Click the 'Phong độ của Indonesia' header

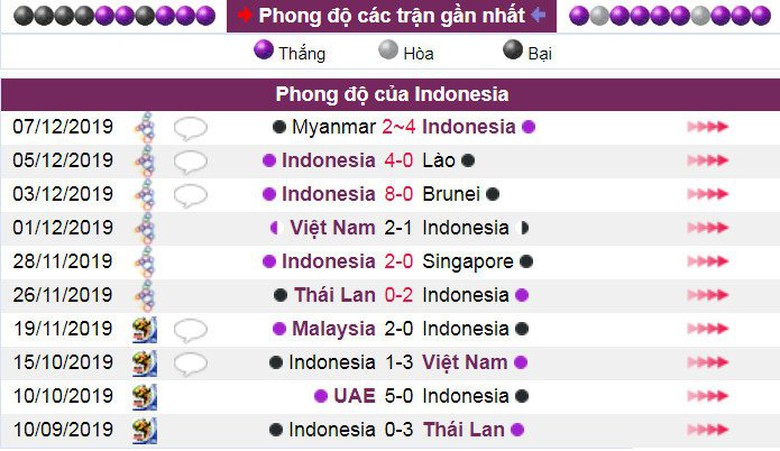[391, 94]
